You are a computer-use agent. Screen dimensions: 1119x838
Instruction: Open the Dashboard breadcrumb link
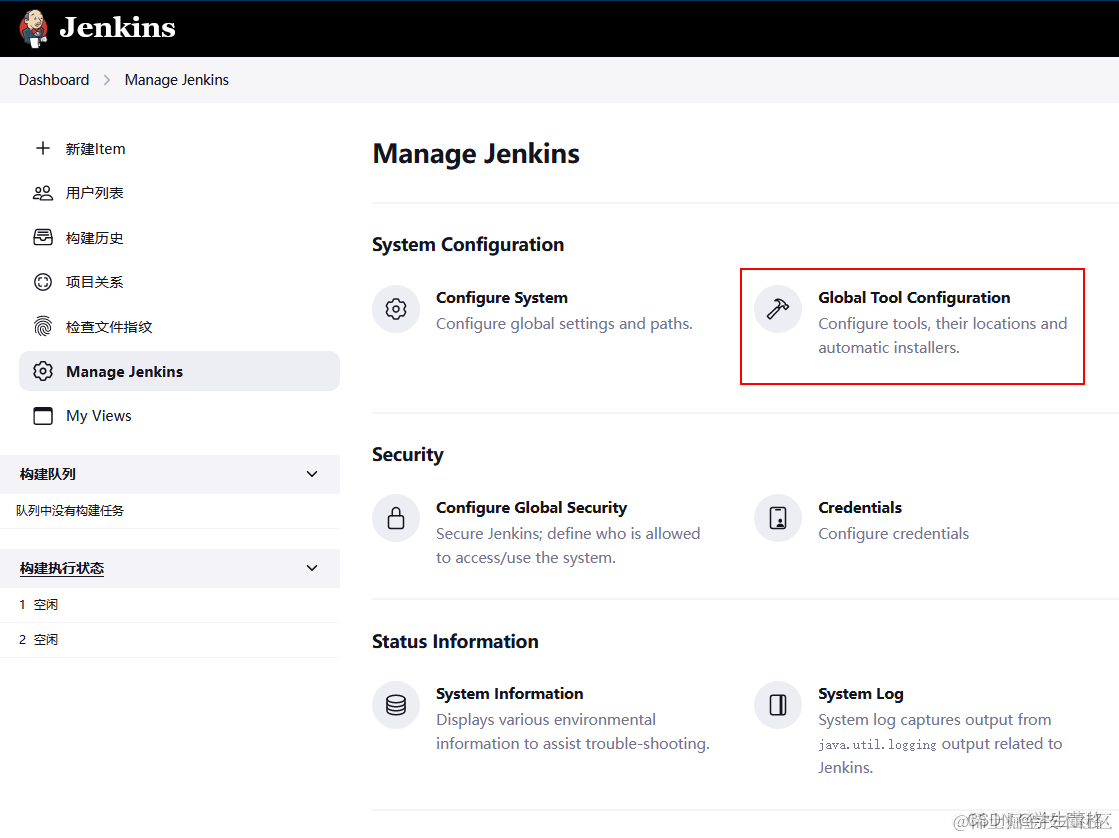[53, 79]
